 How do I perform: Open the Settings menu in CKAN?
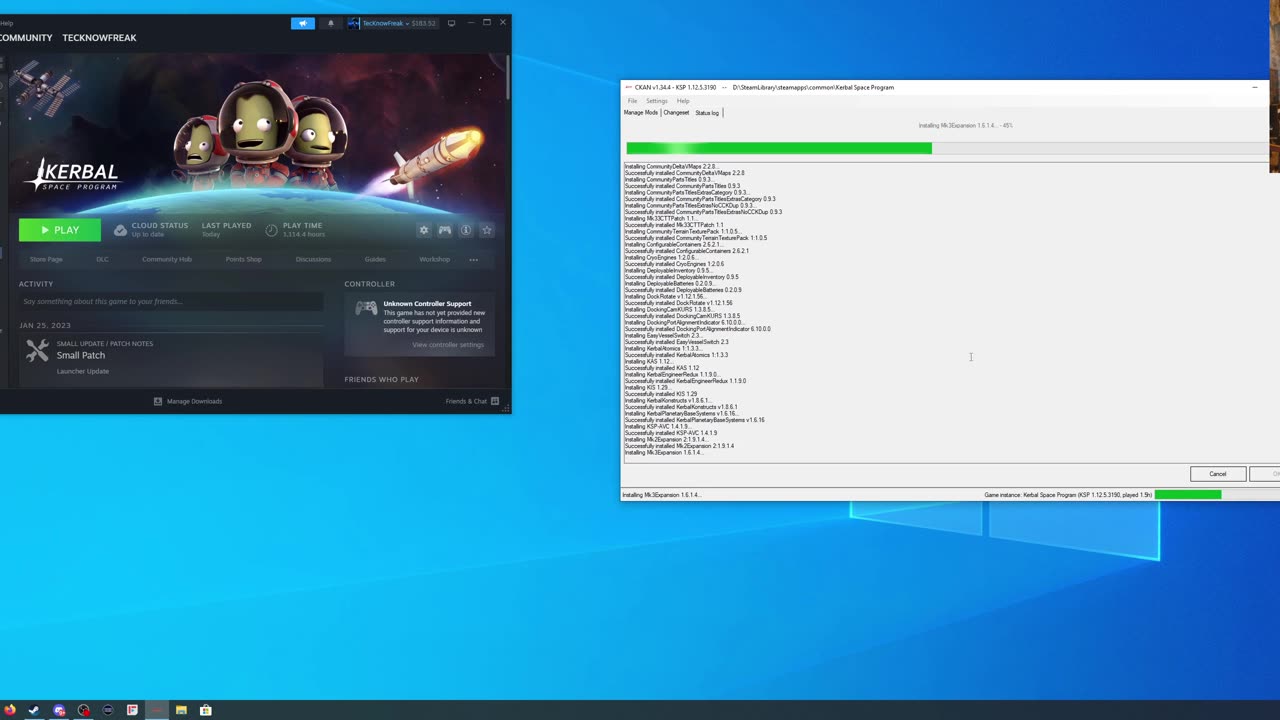click(656, 101)
